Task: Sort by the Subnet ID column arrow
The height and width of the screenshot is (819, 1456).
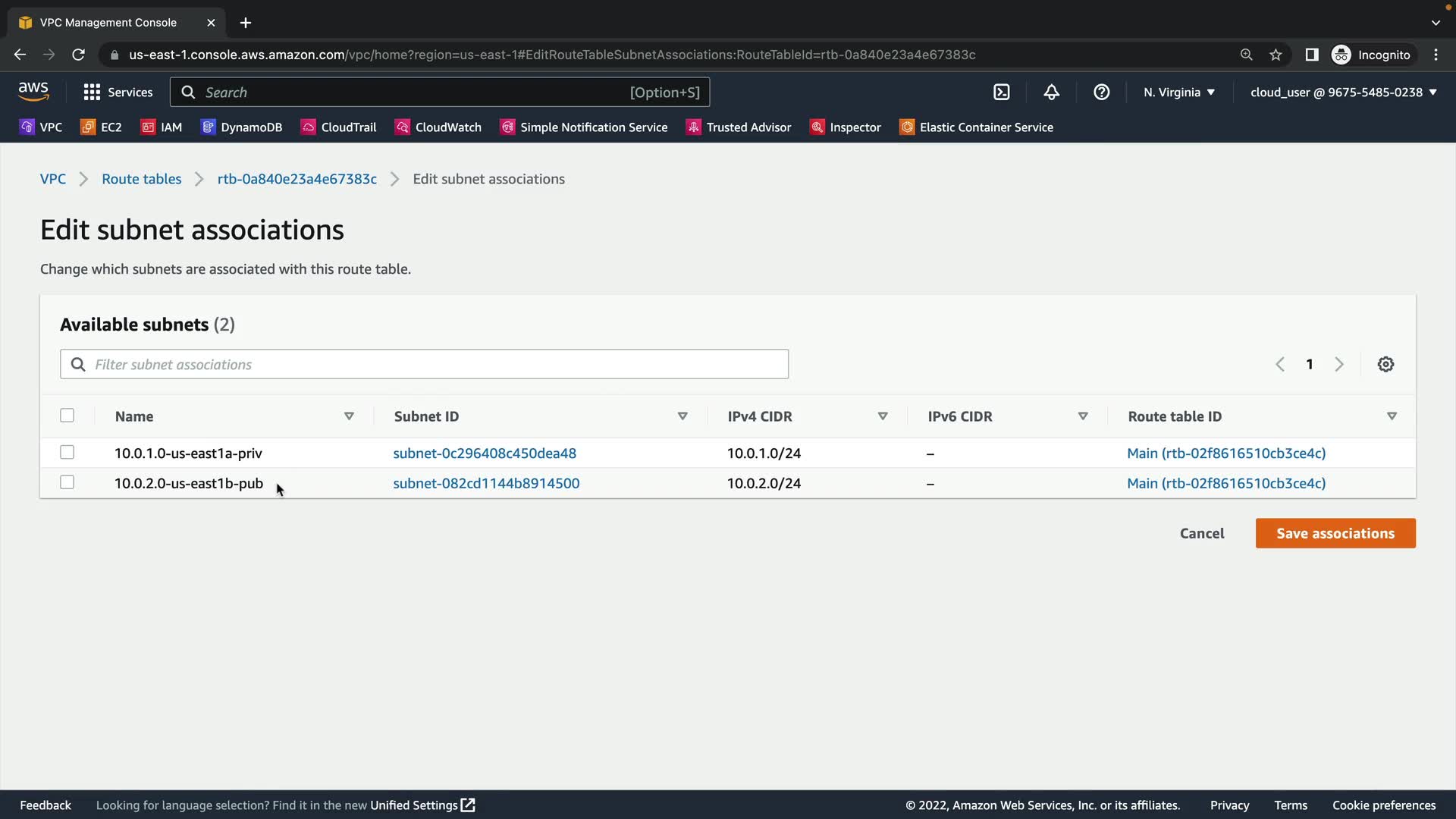Action: point(682,416)
